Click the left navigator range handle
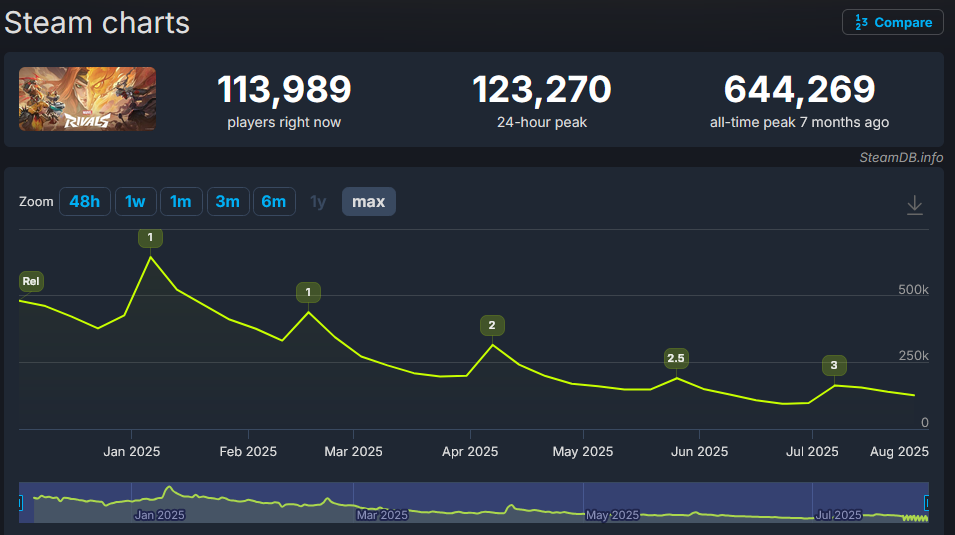This screenshot has height=535, width=955. (21, 503)
